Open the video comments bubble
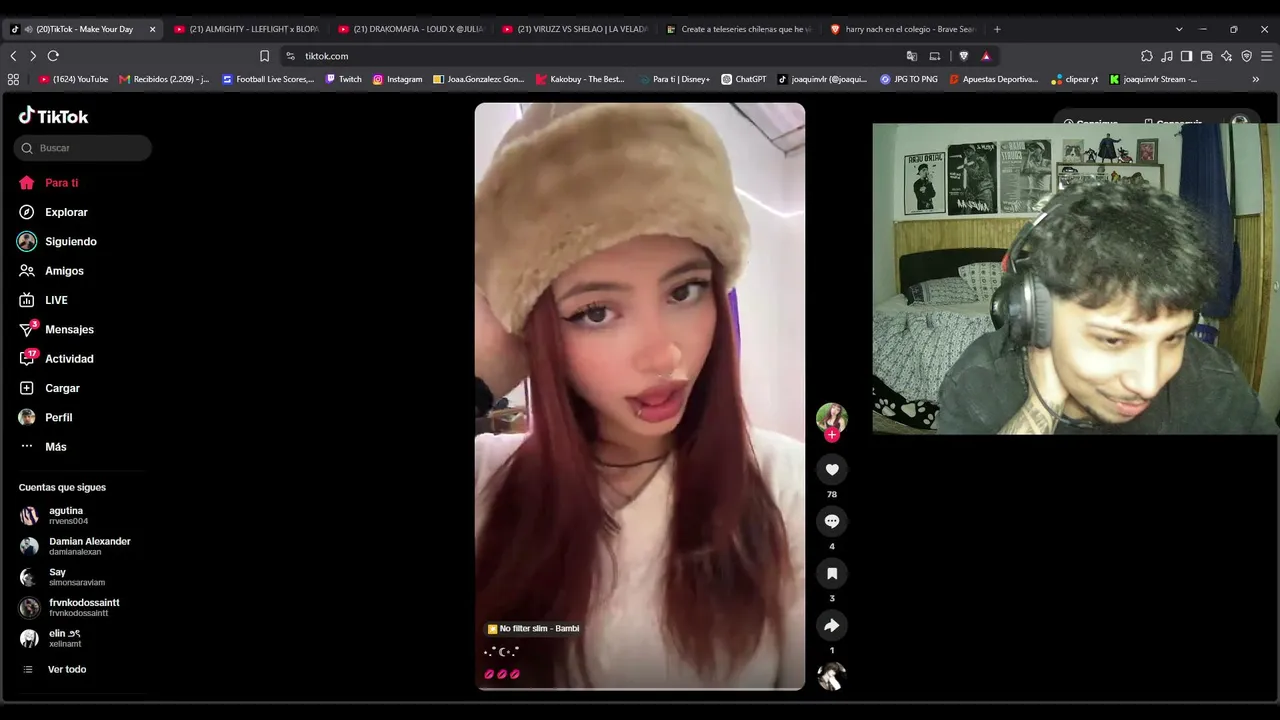Image resolution: width=1280 pixels, height=720 pixels. (832, 521)
